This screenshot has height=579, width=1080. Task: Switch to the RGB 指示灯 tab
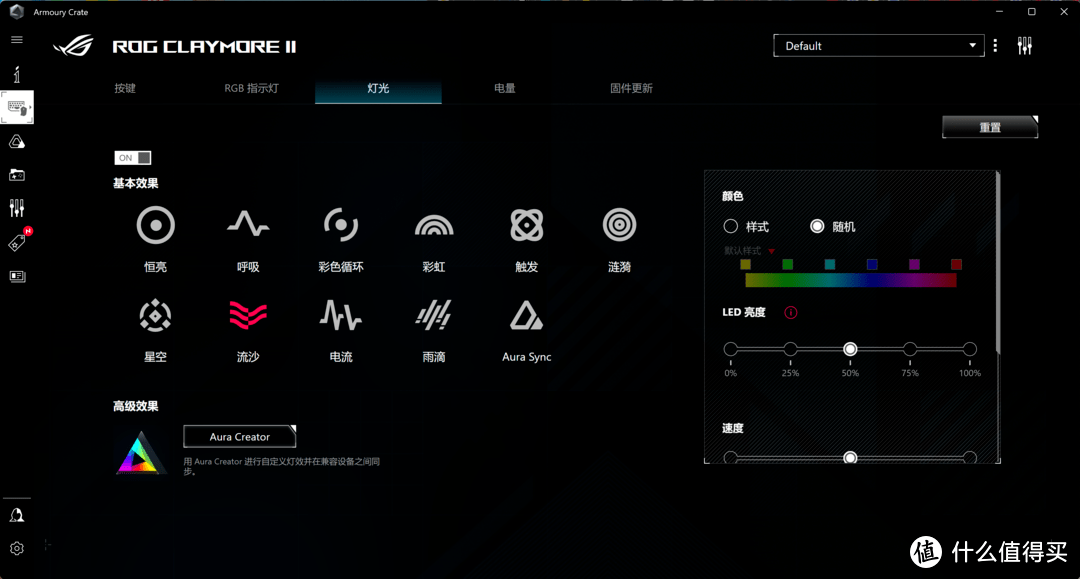[x=251, y=88]
